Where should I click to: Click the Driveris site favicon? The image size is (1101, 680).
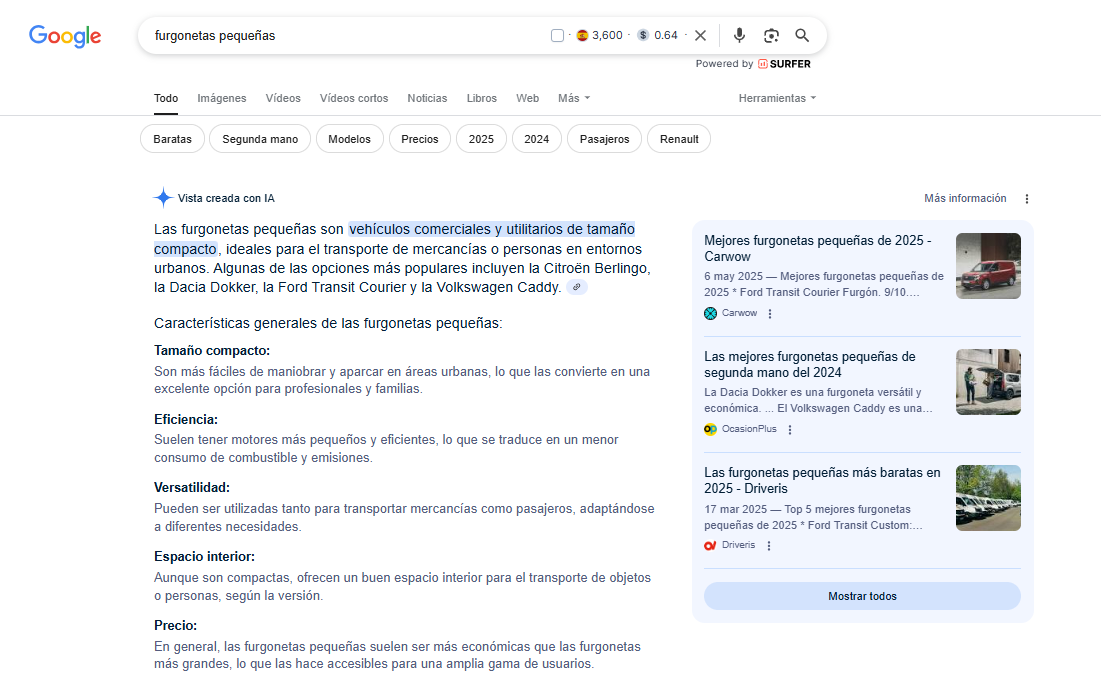tap(711, 545)
